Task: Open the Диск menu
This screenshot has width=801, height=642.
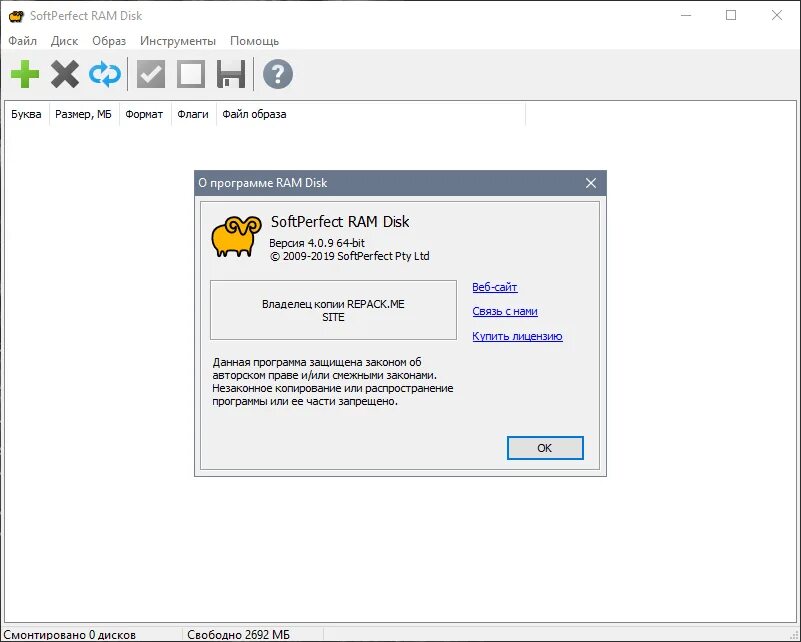Action: (x=64, y=41)
